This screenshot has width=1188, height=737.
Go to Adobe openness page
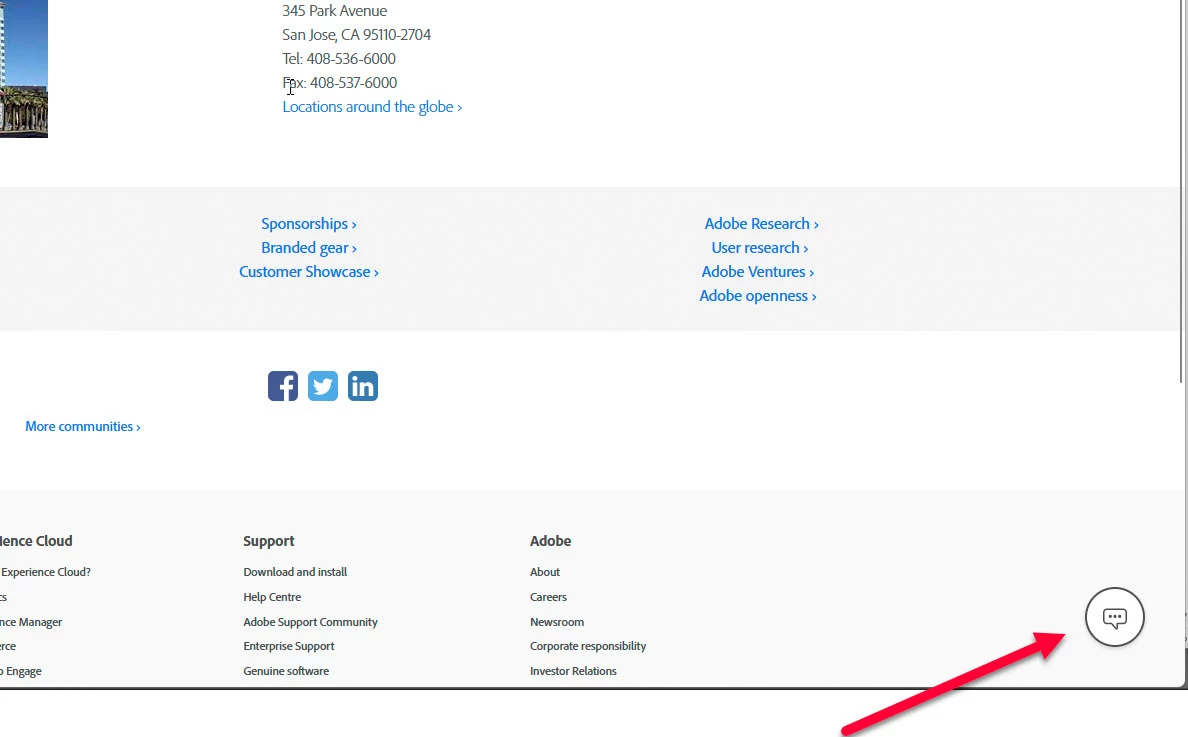[x=758, y=296]
